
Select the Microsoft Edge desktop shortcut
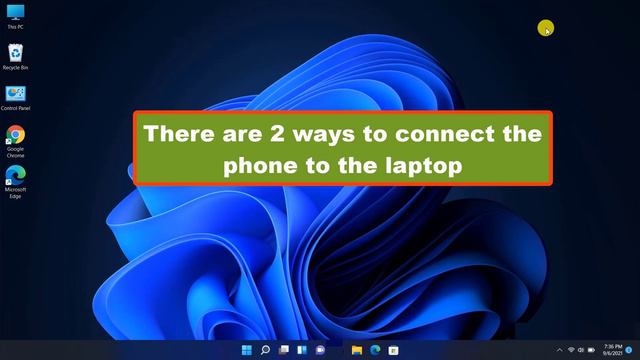[16, 182]
